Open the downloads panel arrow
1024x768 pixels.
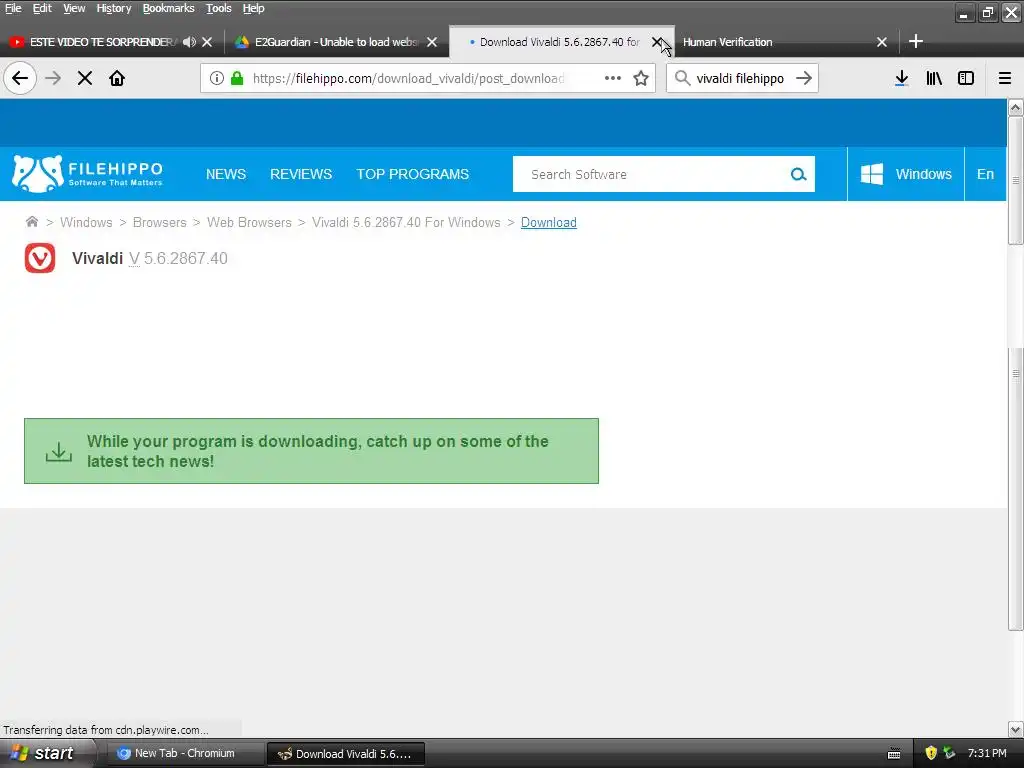click(901, 78)
